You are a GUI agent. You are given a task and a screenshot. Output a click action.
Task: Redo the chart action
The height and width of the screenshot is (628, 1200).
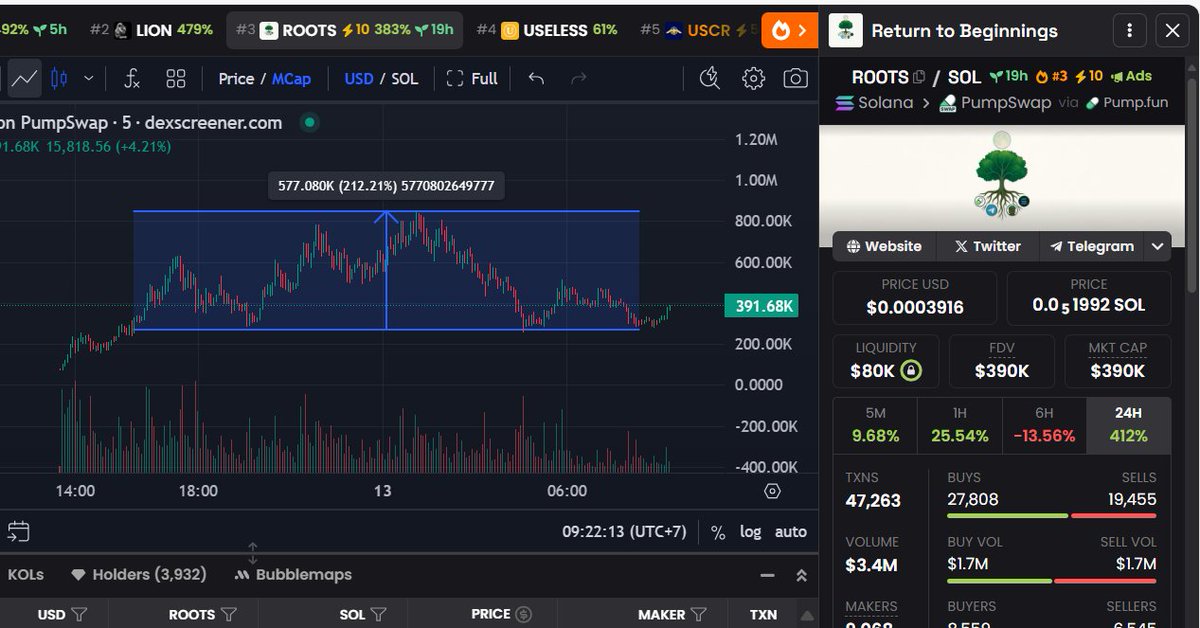pyautogui.click(x=578, y=78)
